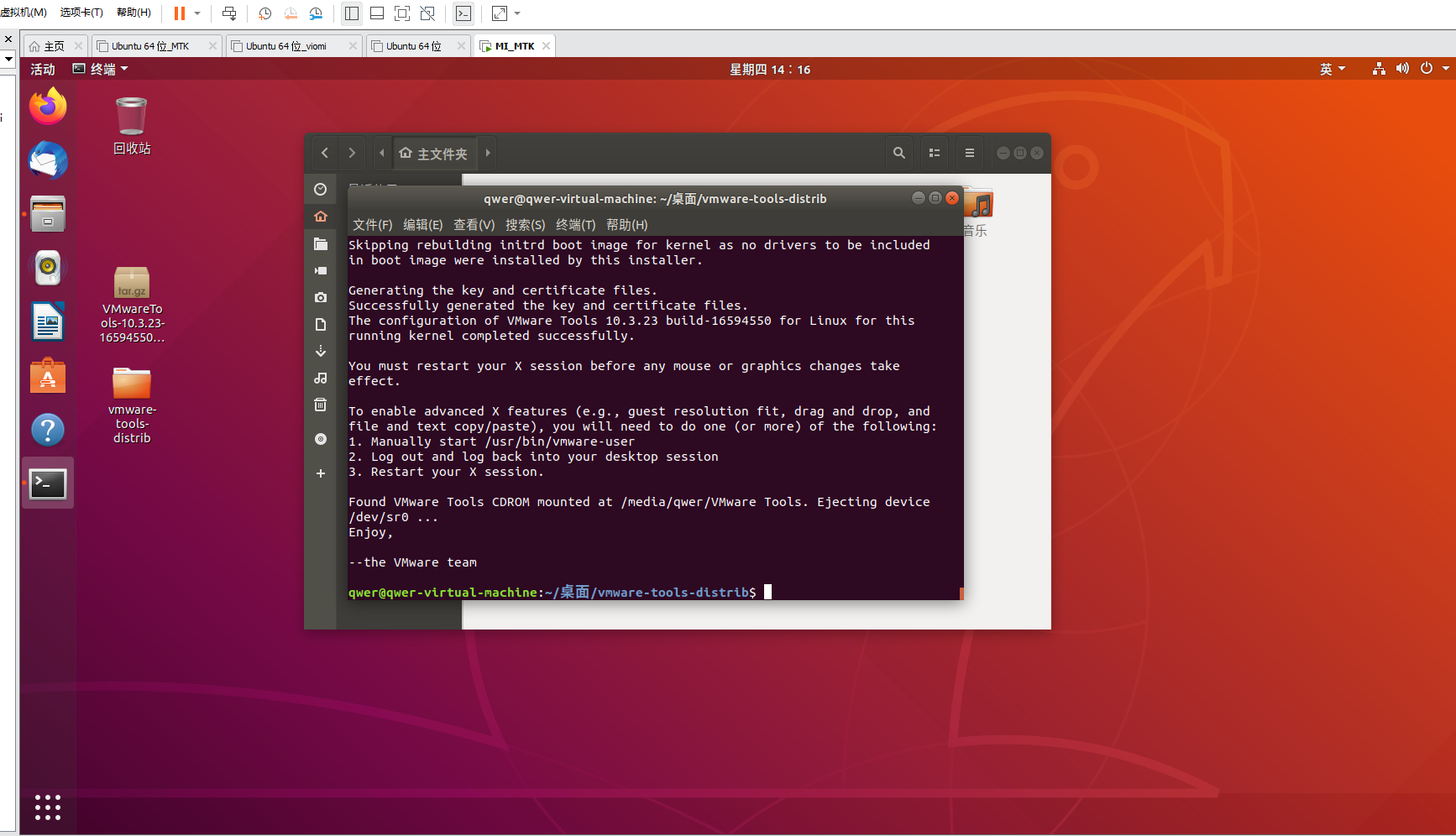Select Recent in Files sidebar
The image size is (1456, 836).
click(x=320, y=190)
